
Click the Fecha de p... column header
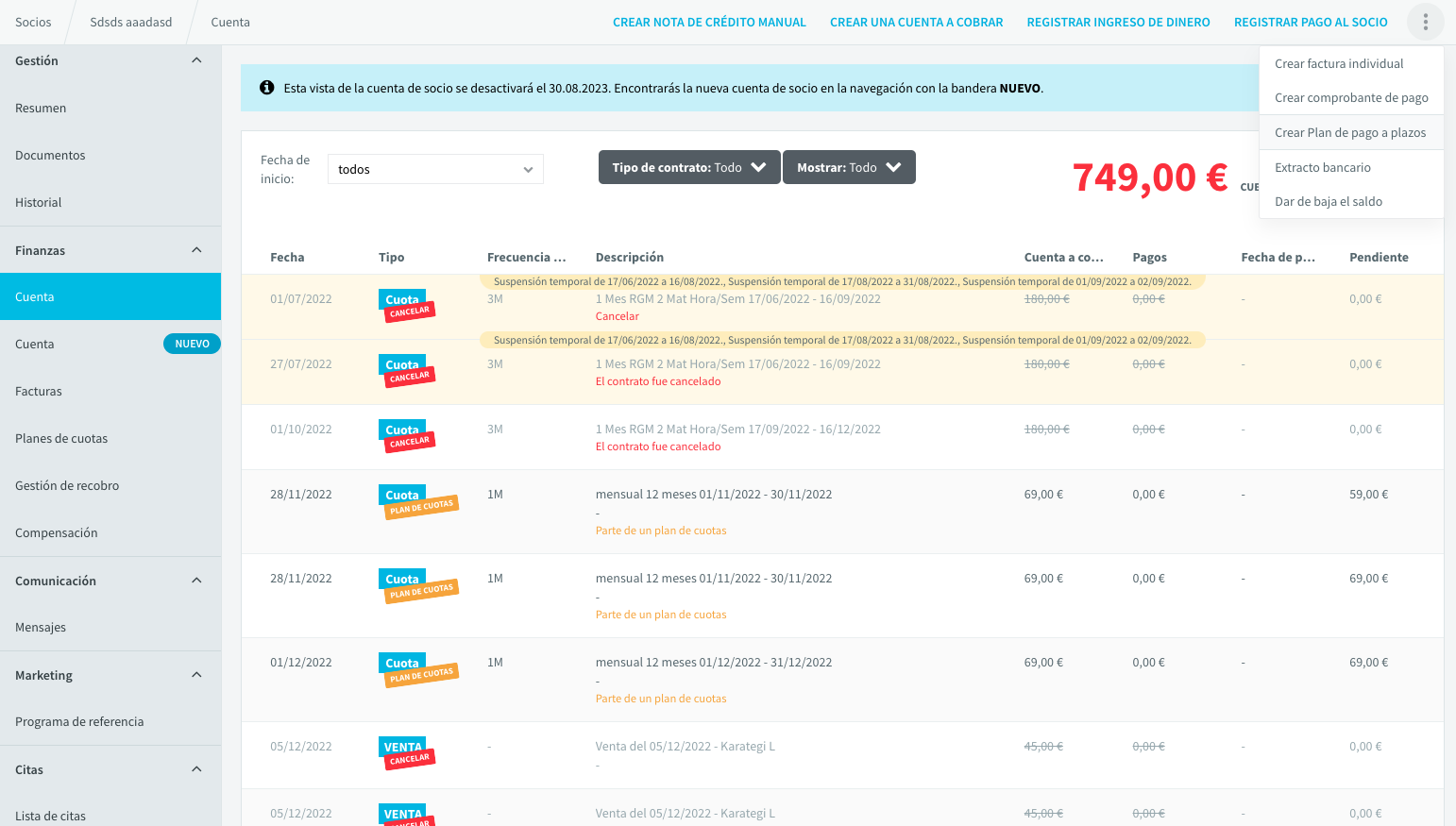coord(1278,257)
